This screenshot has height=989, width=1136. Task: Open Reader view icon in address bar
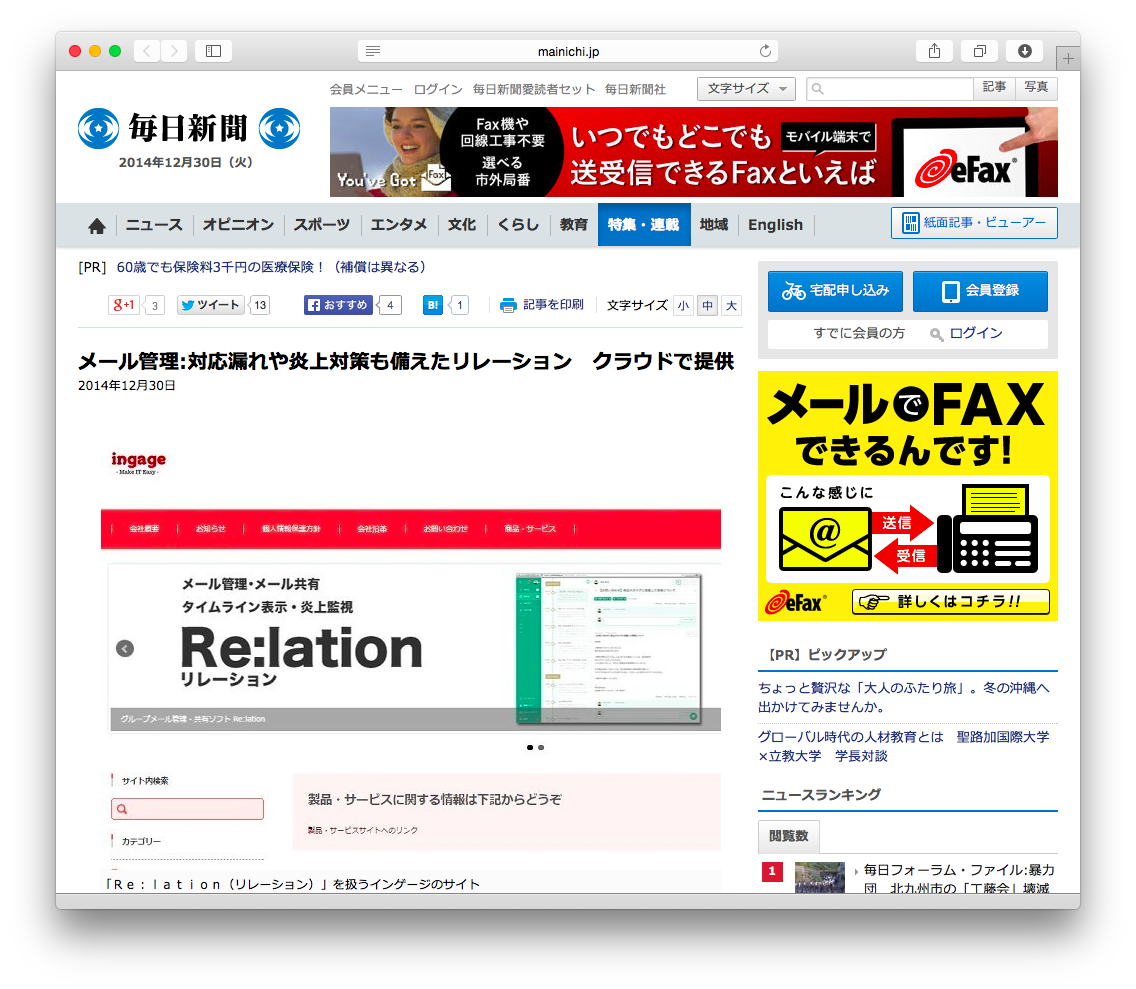pyautogui.click(x=373, y=51)
